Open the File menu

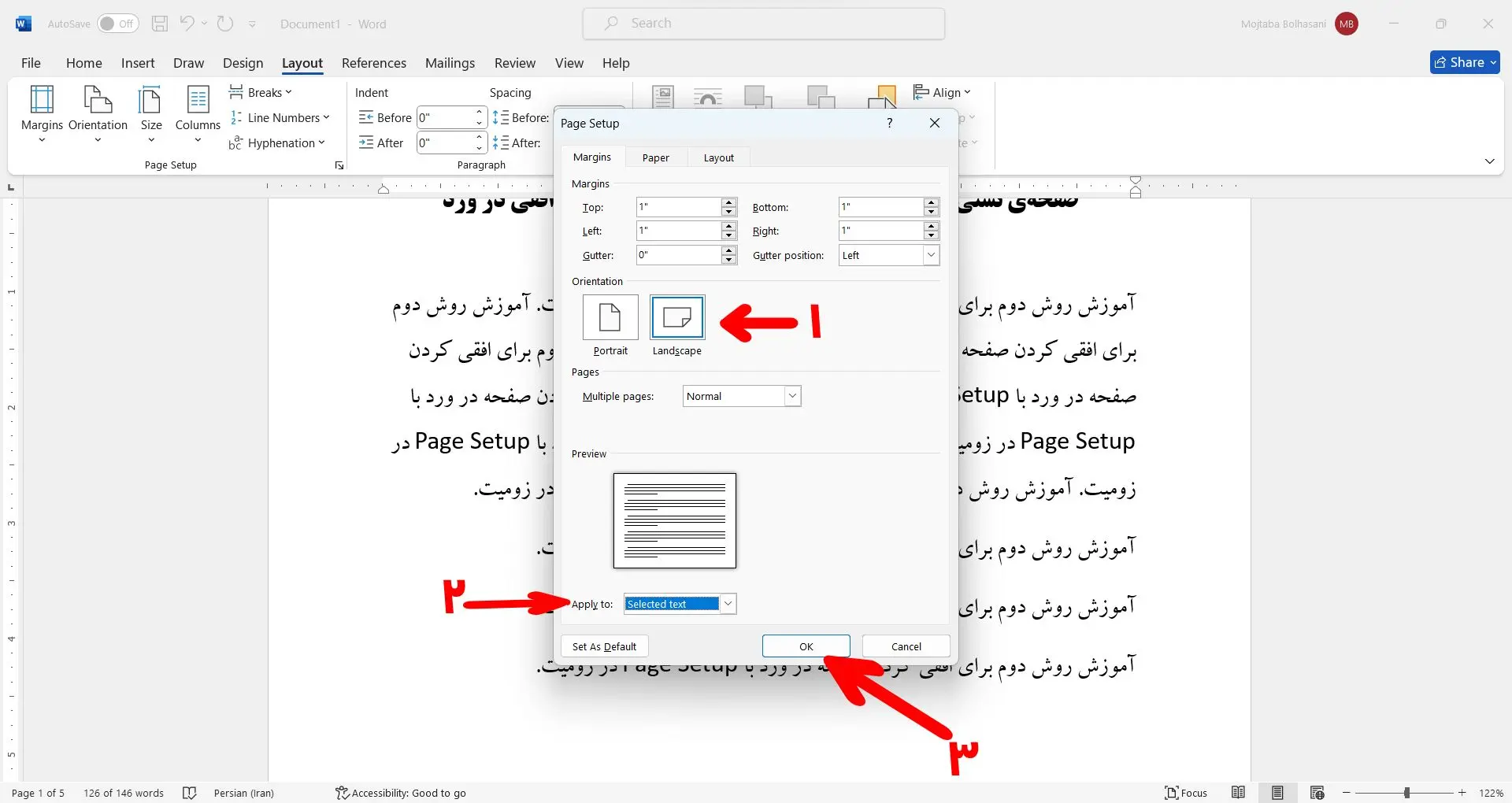click(31, 63)
